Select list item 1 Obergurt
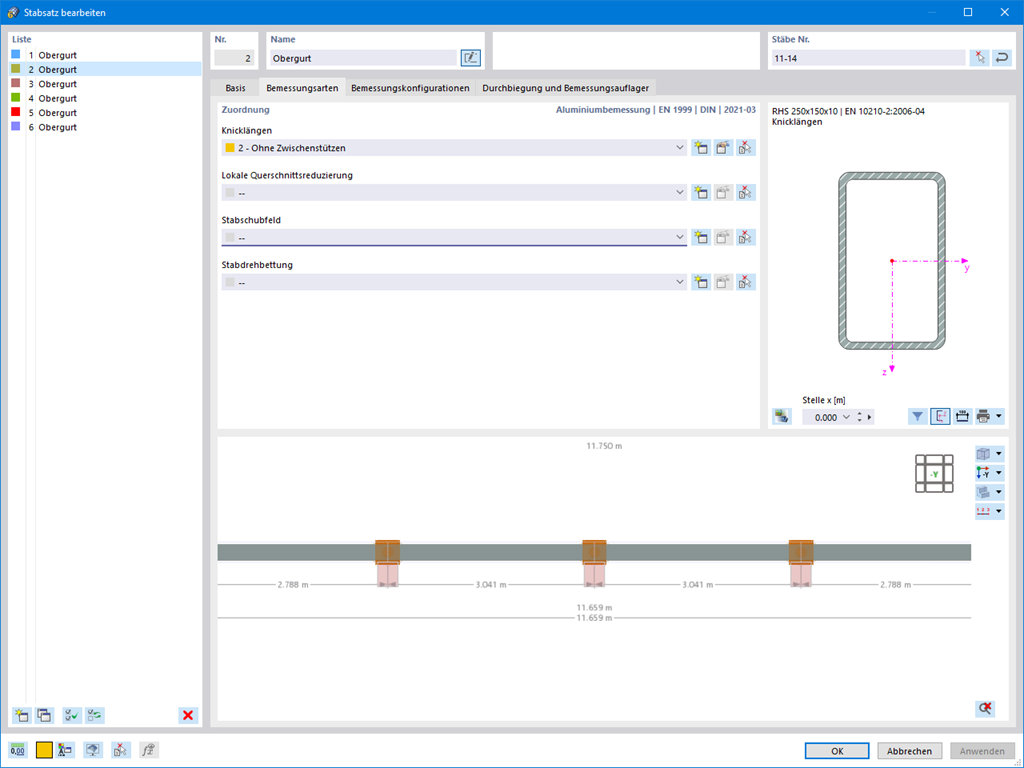1024x768 pixels. point(106,55)
